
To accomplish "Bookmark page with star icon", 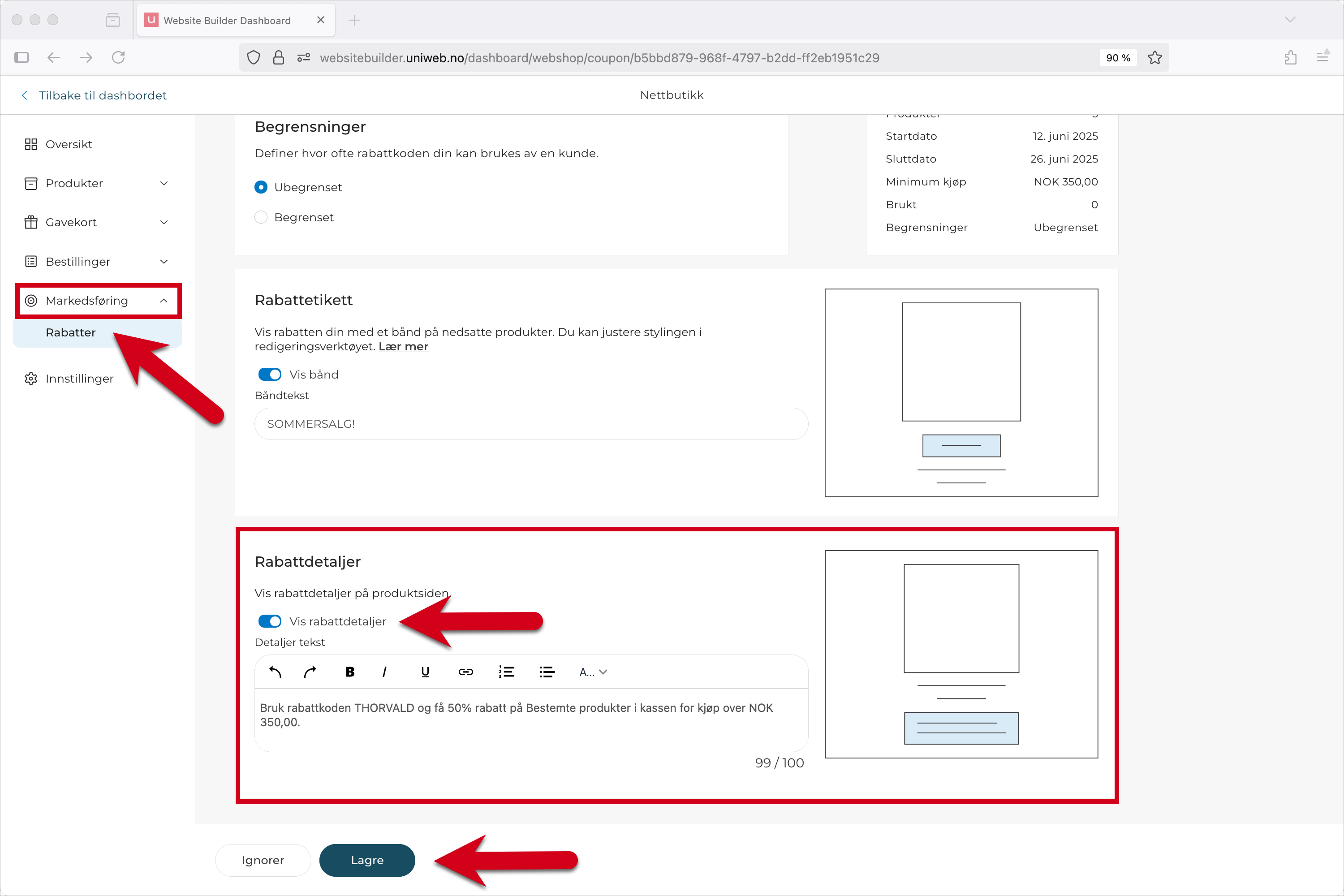I will [1155, 57].
